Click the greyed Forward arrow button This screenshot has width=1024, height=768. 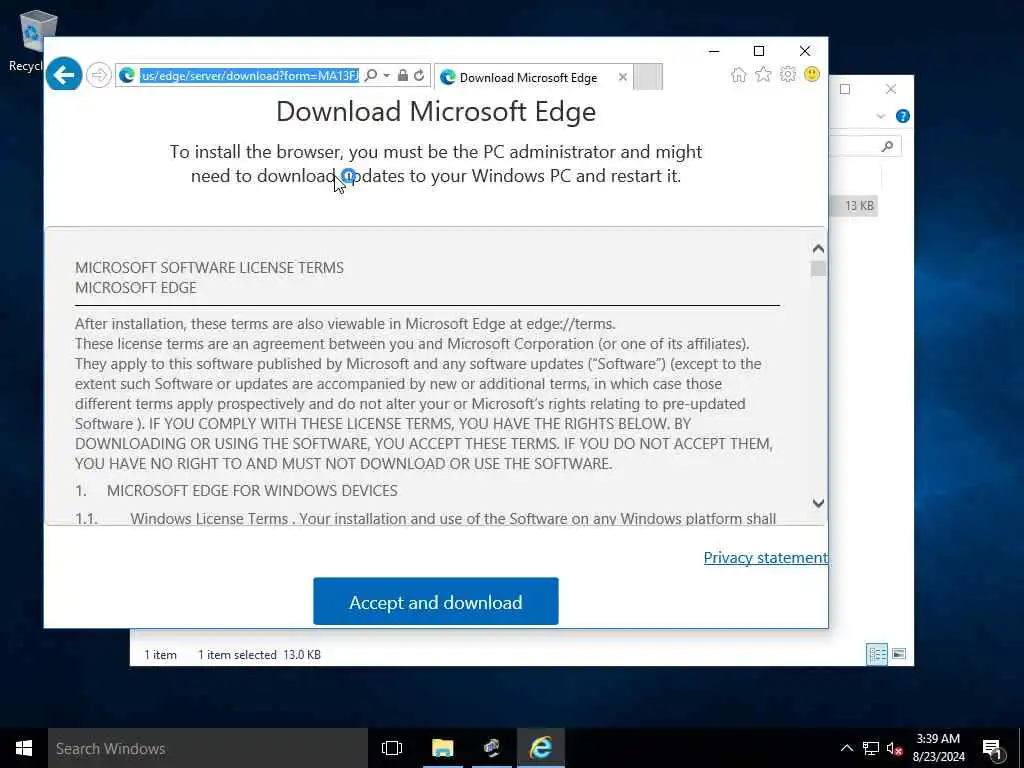coord(99,75)
